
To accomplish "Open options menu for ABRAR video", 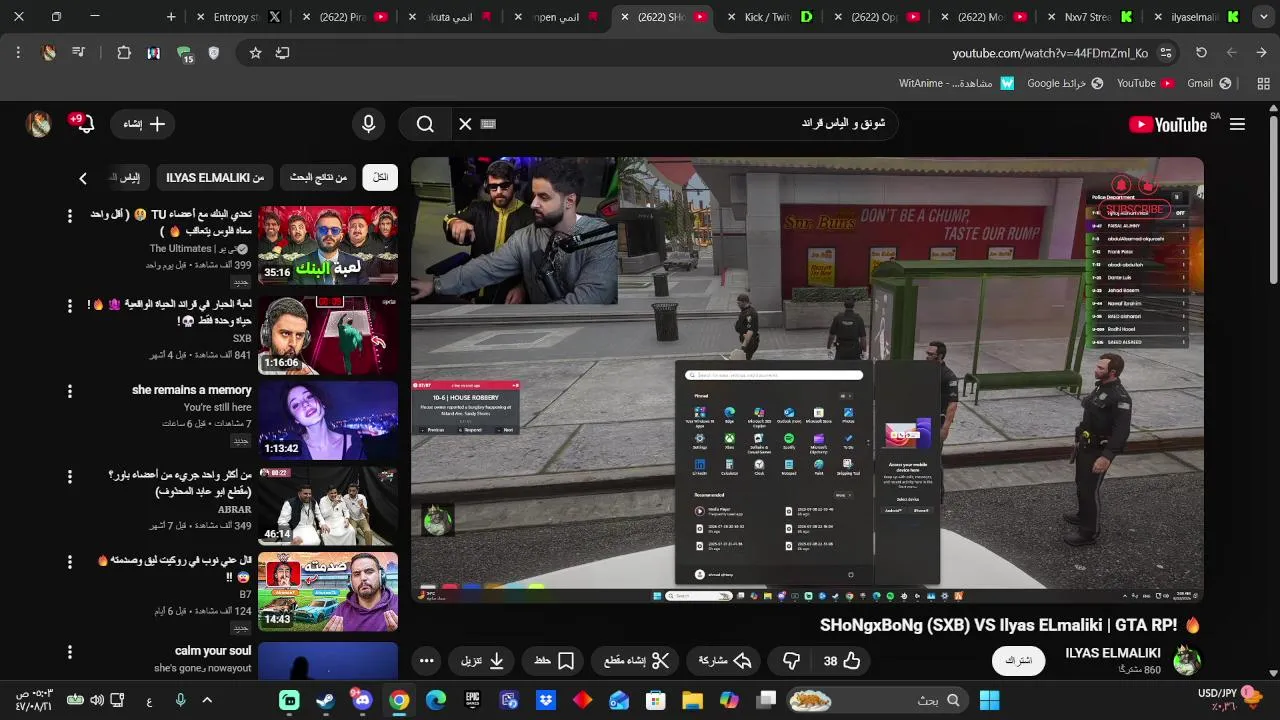I will pyautogui.click(x=70, y=476).
